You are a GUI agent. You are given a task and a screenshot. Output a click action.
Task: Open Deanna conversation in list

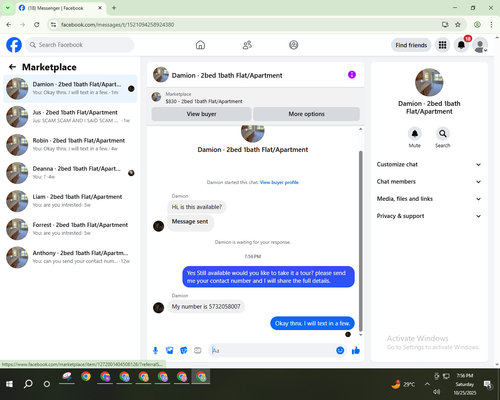click(x=70, y=173)
